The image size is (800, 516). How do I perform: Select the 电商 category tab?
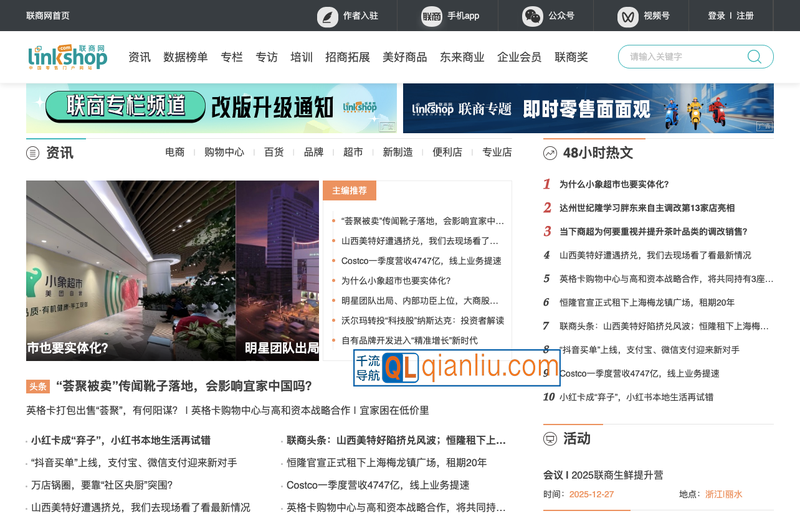[174, 152]
